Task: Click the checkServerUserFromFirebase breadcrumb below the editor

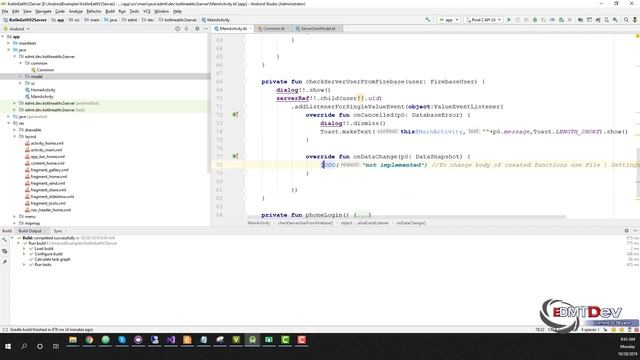Action: [305, 223]
